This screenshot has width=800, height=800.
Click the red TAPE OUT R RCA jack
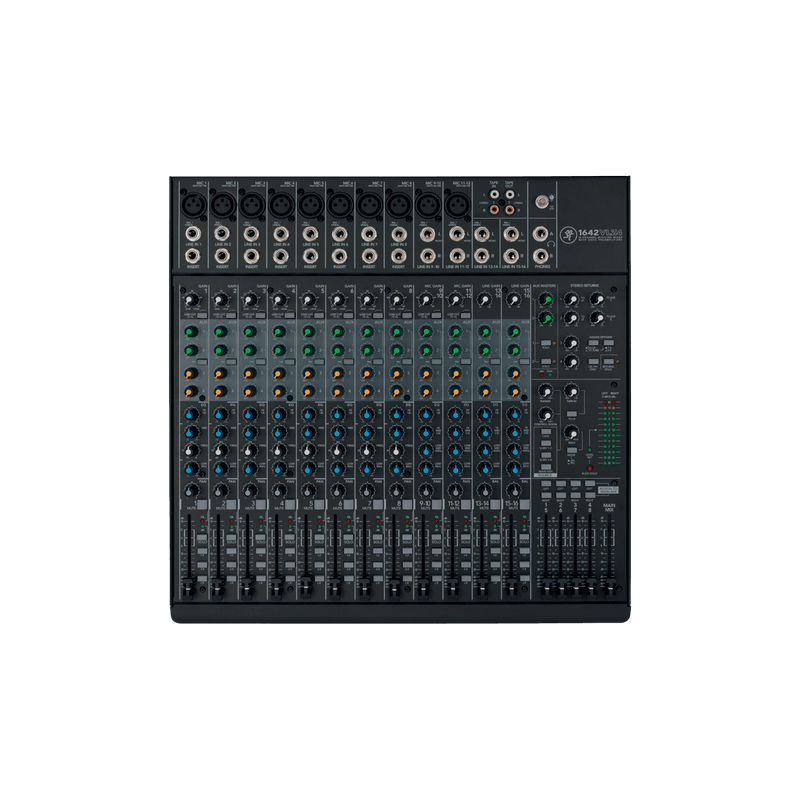(509, 209)
